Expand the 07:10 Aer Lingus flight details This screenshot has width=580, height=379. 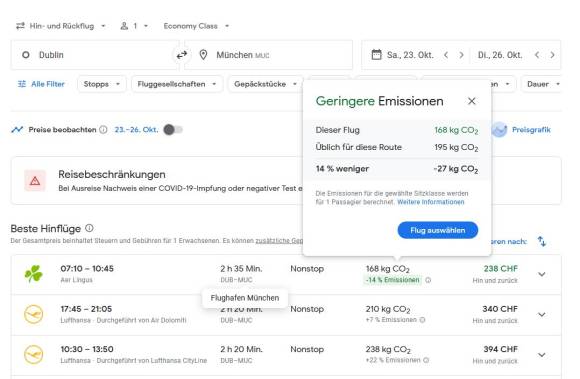(x=542, y=274)
